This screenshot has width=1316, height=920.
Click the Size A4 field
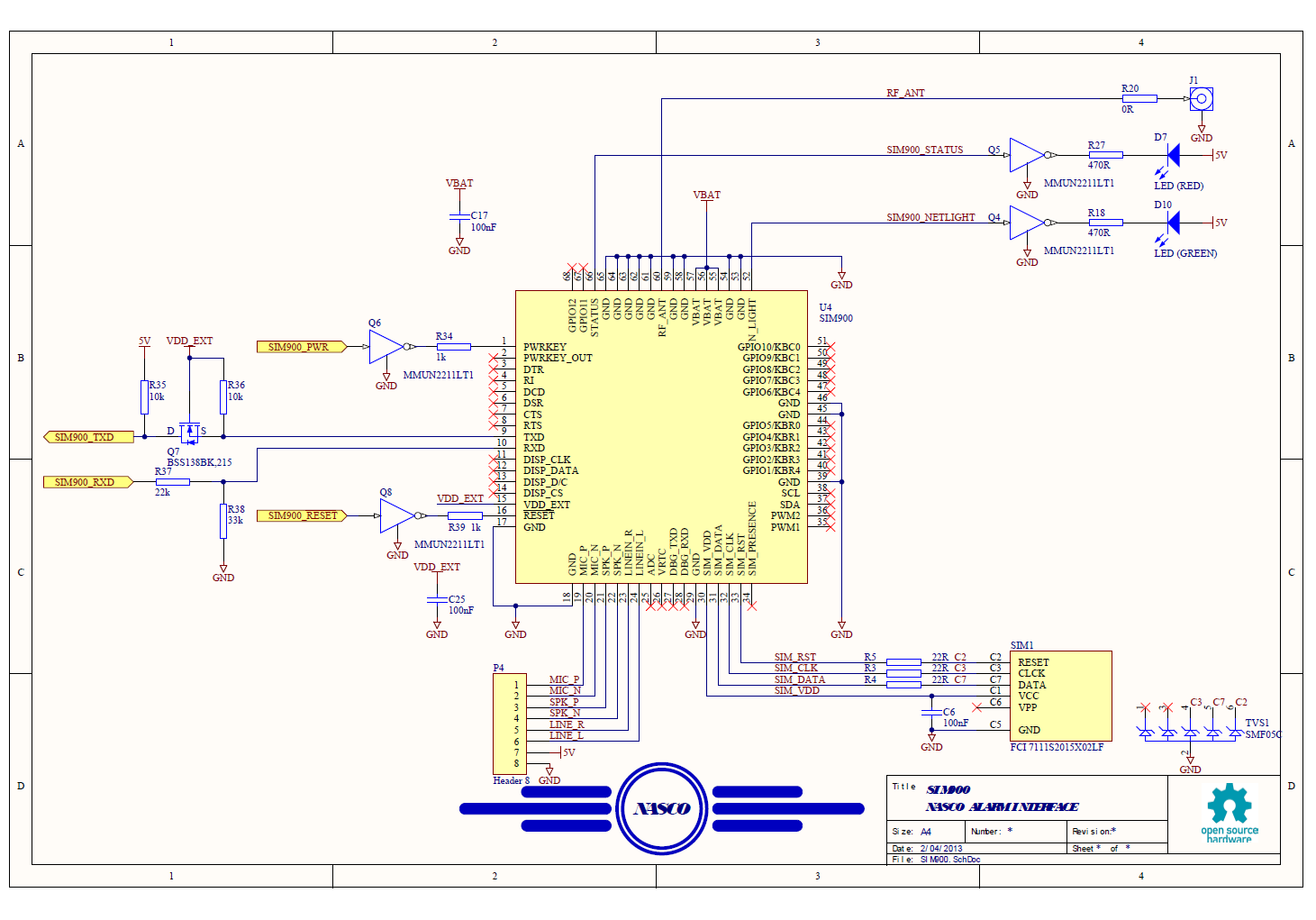pos(912,832)
